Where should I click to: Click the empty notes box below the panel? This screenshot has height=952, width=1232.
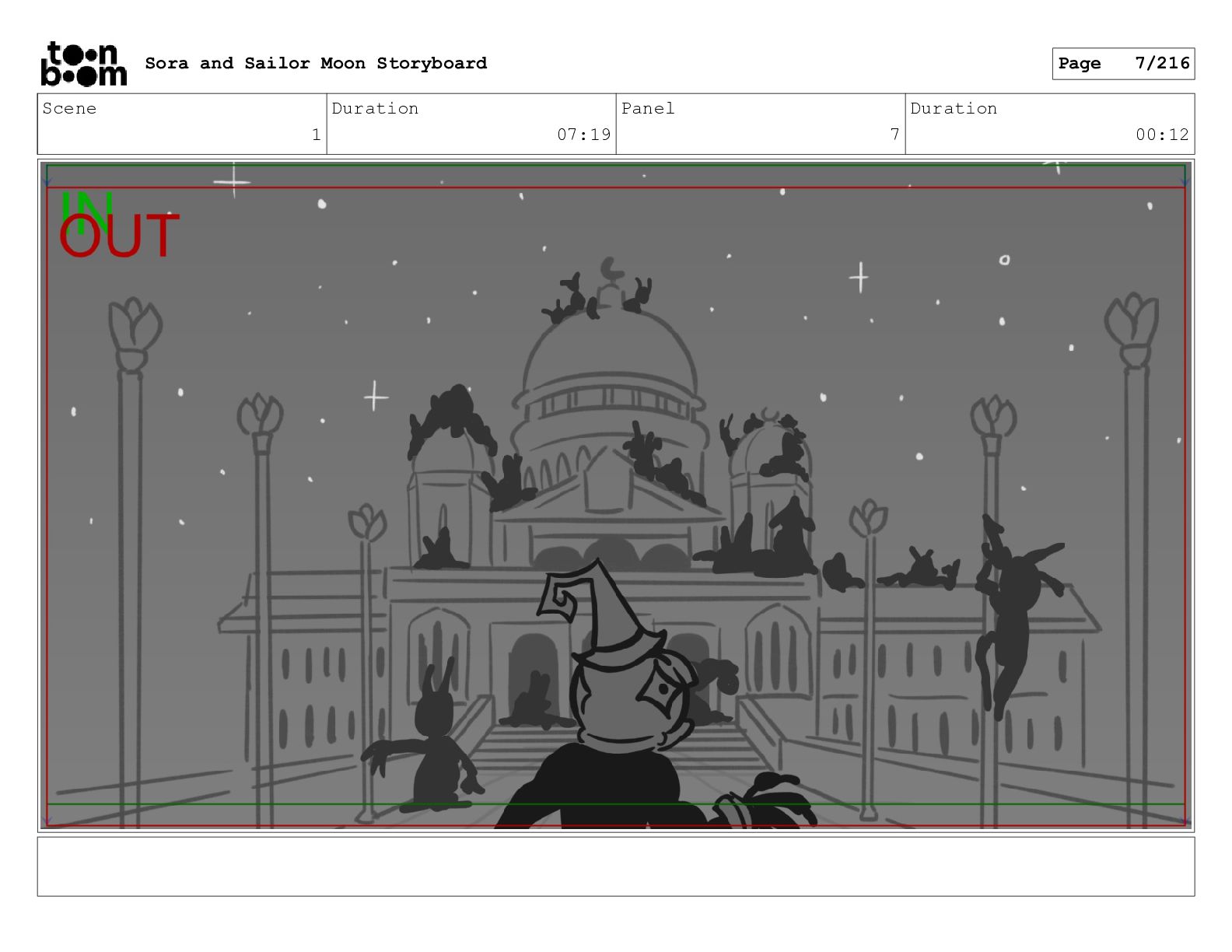tap(616, 866)
